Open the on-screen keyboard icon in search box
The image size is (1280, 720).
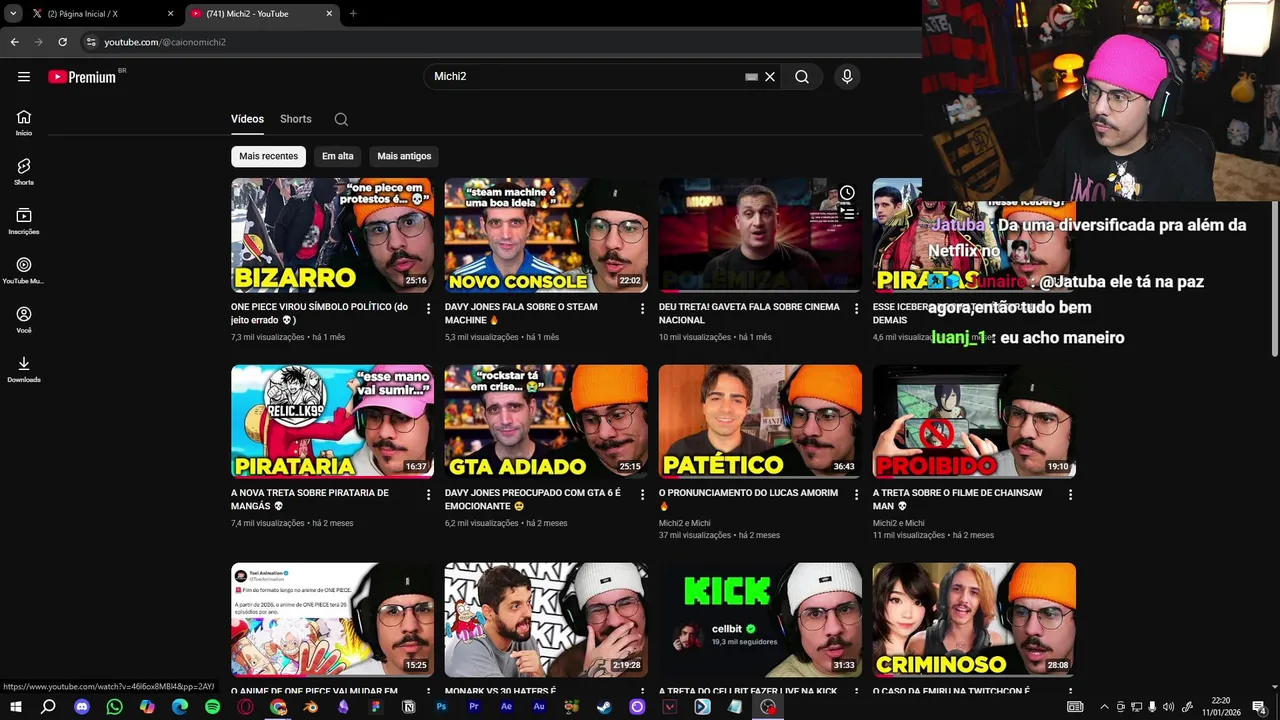click(751, 77)
